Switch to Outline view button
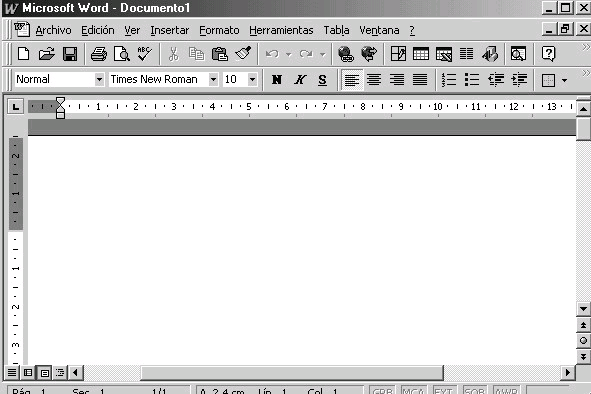 [60, 373]
